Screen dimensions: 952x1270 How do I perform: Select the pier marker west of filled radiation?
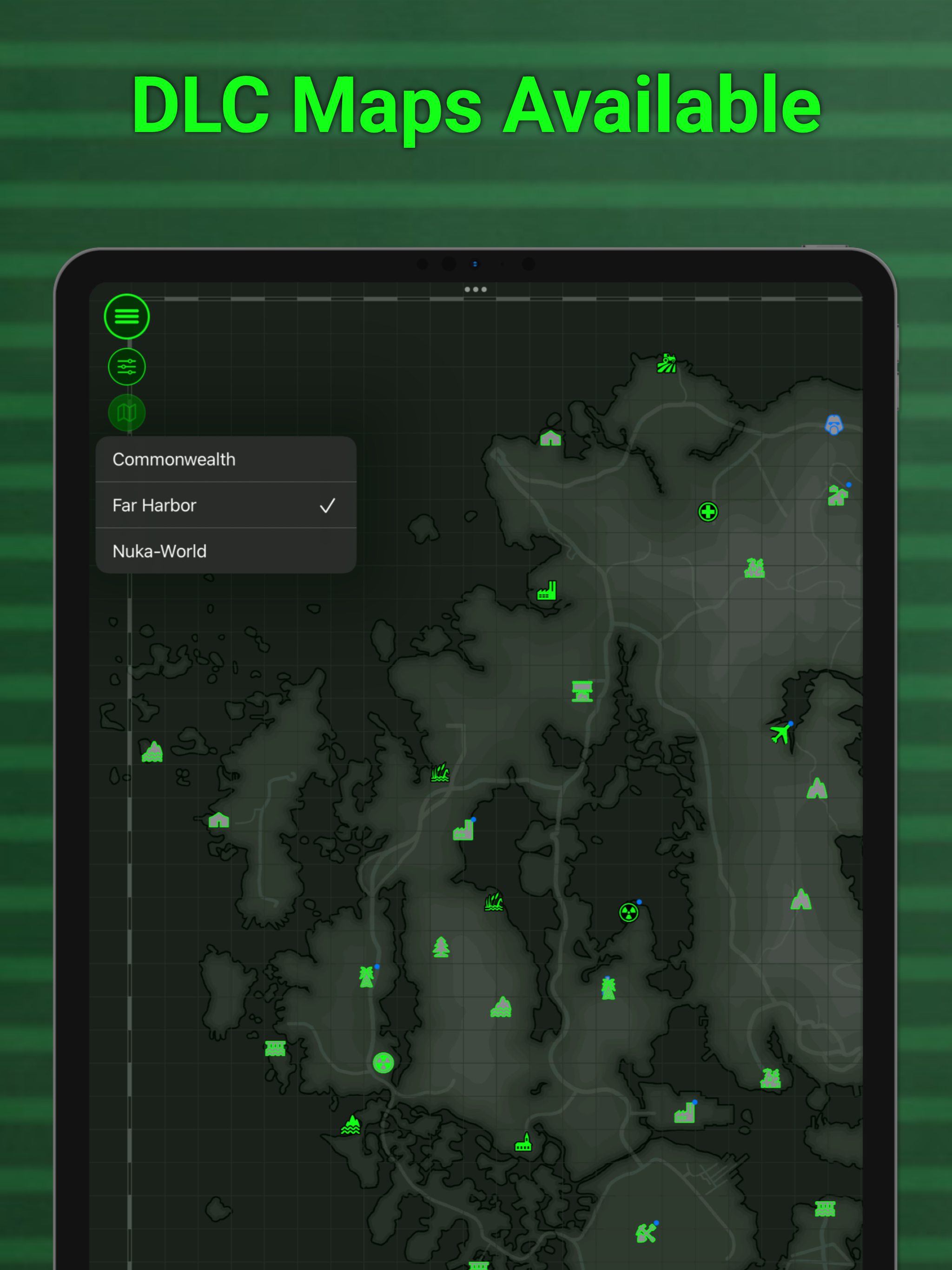point(275,1048)
